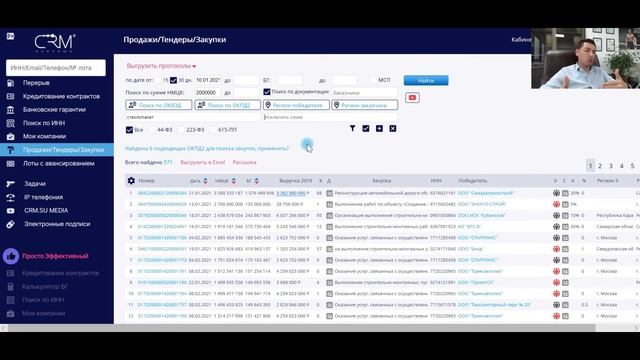The height and width of the screenshot is (360, 640).
Task: Click the red globe icon in ЭНЕРГО-СТРОЙ row
Action: pos(556,204)
